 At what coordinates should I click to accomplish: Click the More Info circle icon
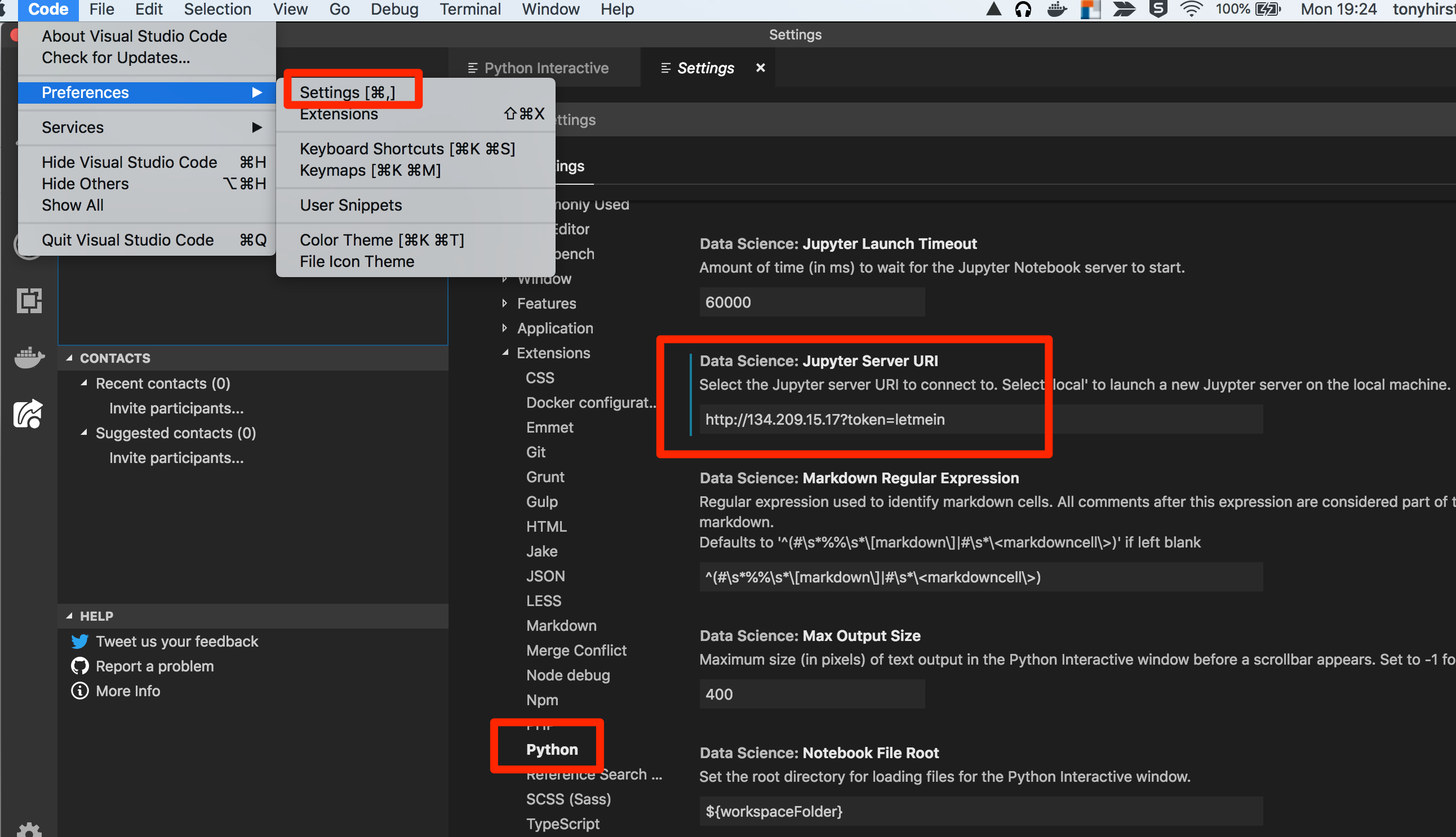point(79,691)
